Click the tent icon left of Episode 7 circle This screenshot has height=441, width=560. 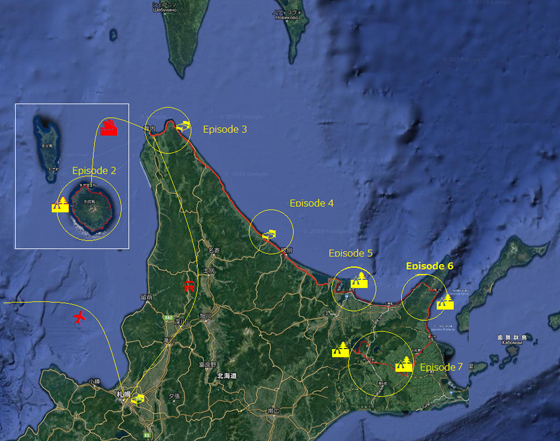pos(340,350)
